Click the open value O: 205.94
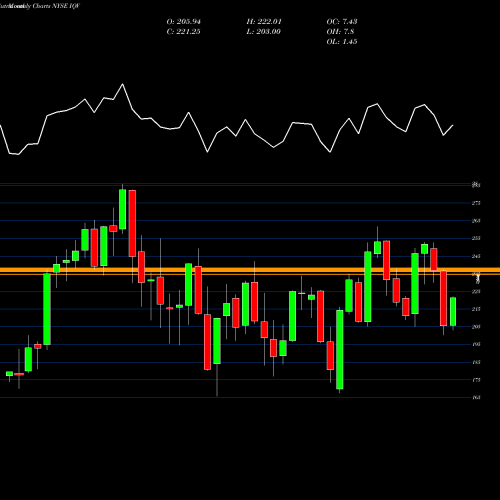The width and height of the screenshot is (500, 500). pyautogui.click(x=184, y=22)
